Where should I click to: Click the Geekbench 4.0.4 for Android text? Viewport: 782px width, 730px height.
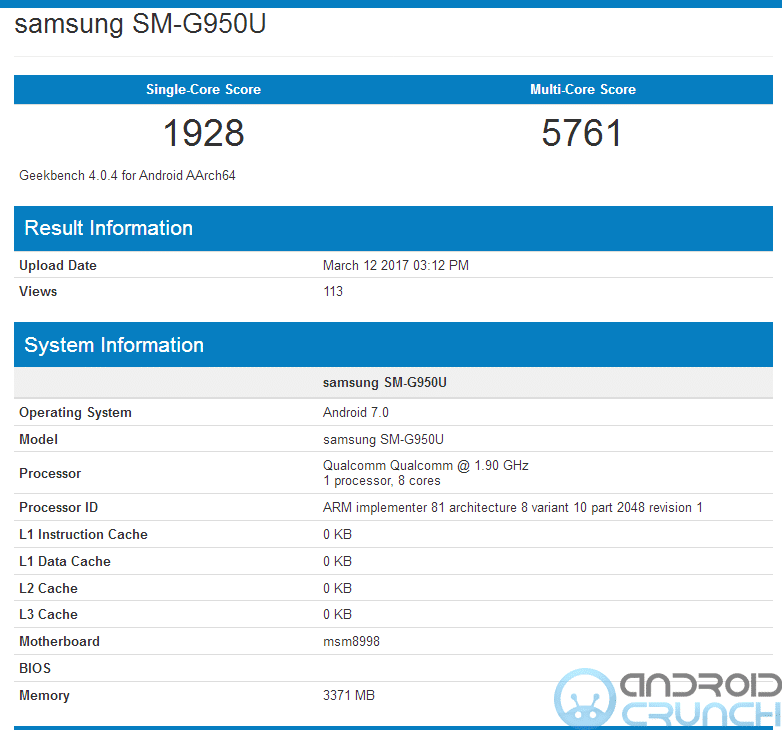tap(127, 175)
